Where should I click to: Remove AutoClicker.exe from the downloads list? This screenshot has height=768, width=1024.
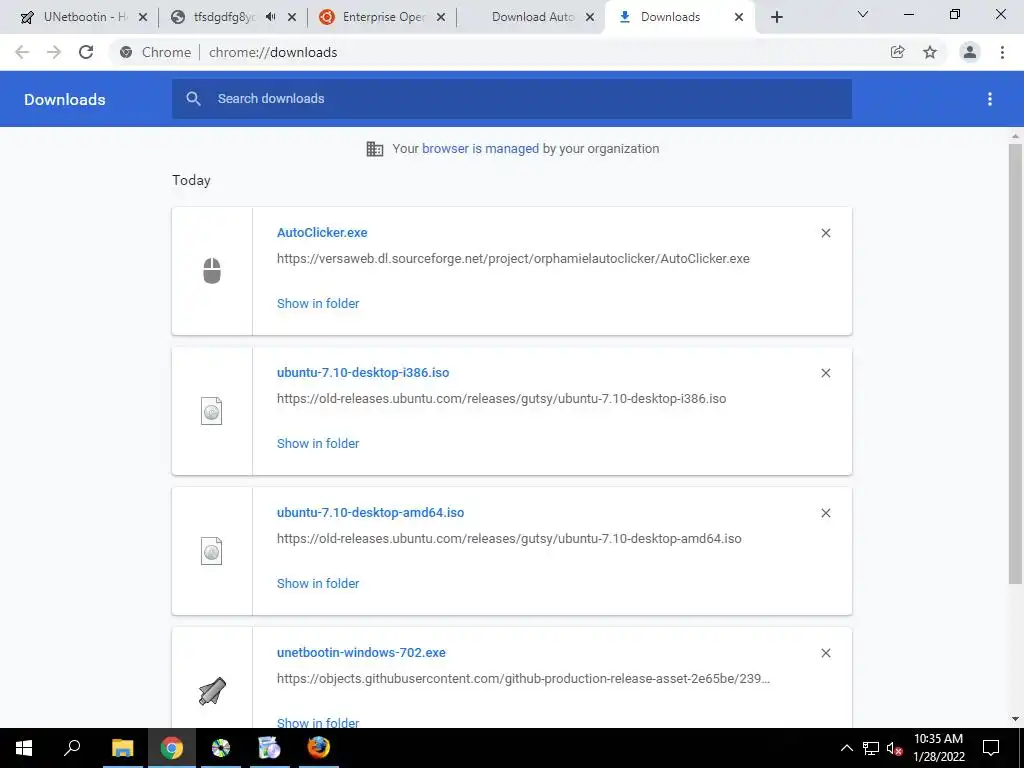tap(825, 233)
